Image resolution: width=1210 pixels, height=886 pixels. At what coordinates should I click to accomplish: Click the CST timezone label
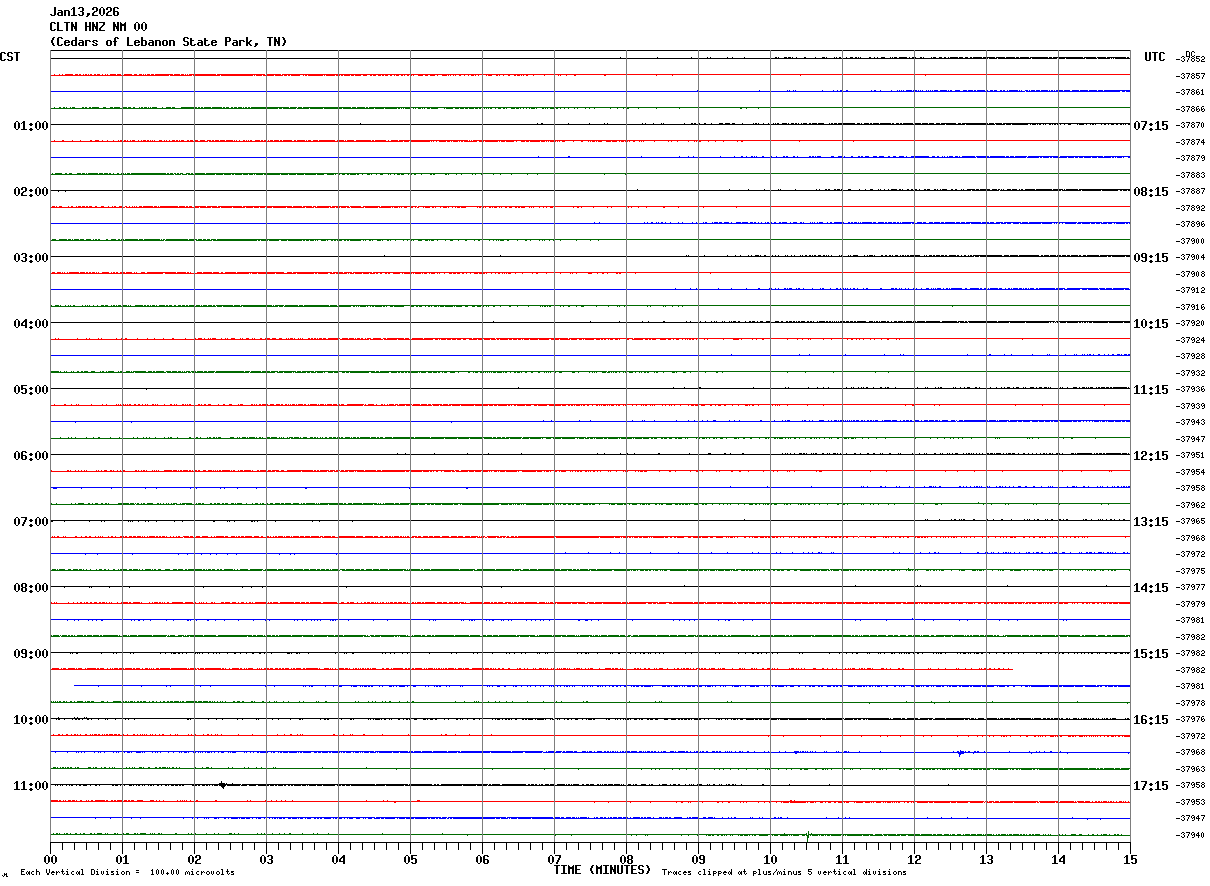pyautogui.click(x=10, y=57)
